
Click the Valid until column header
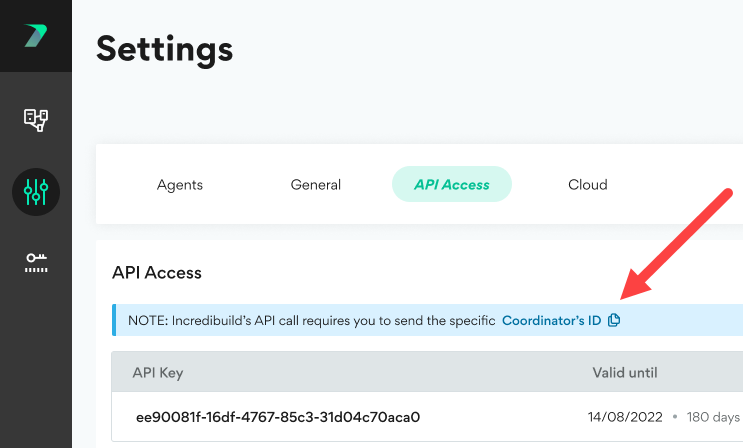coord(625,373)
